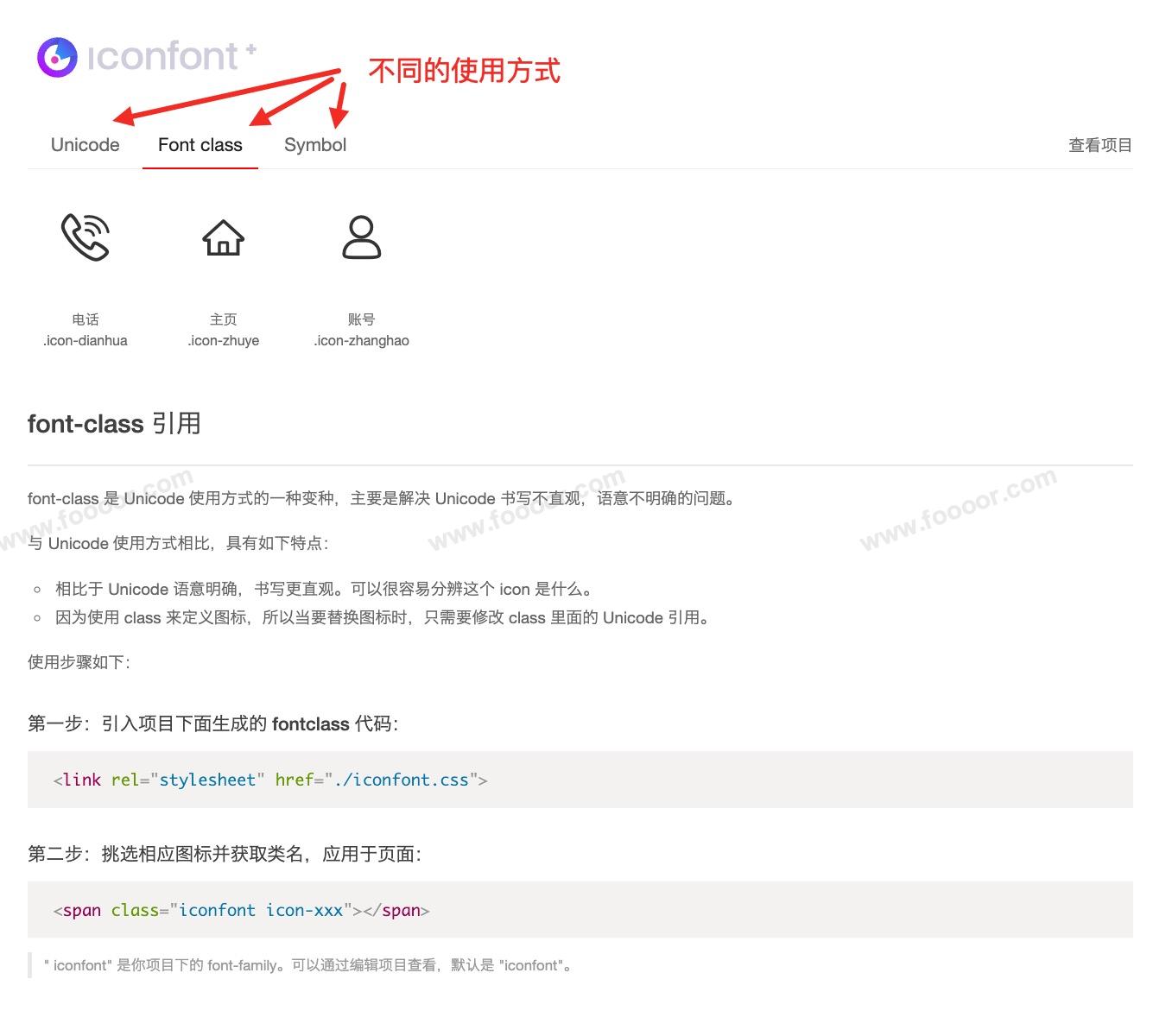Click the .icon-dianhua class name
Viewport: 1166px width, 1036px height.
pyautogui.click(x=86, y=341)
